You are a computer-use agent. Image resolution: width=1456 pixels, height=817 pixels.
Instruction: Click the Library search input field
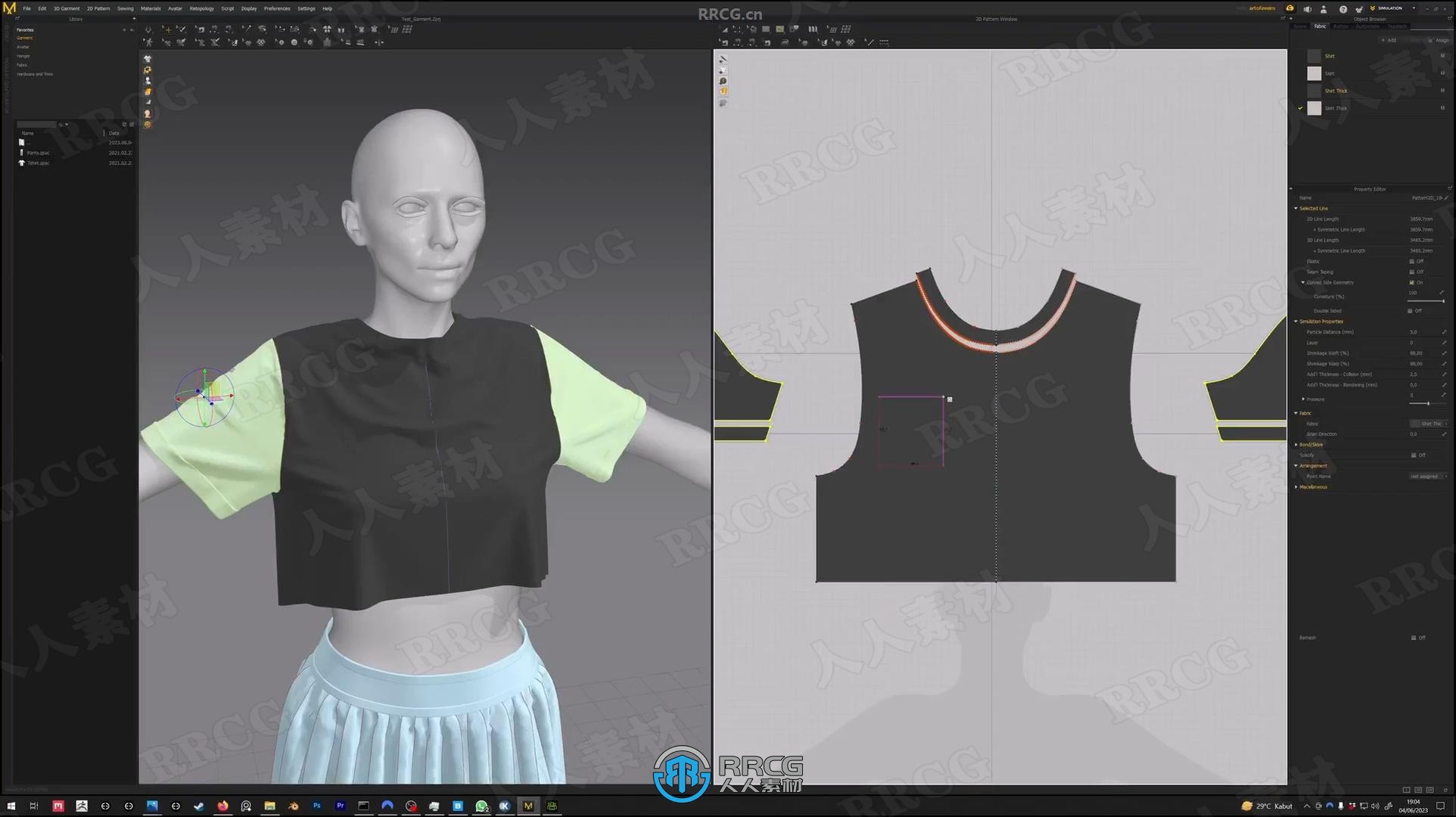coord(38,124)
